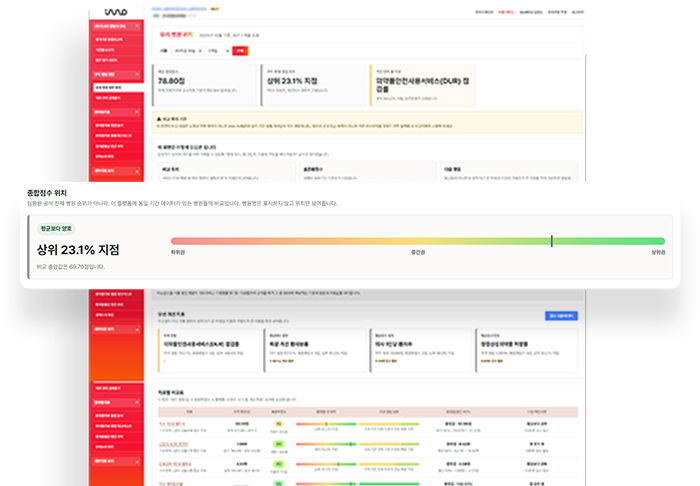Click the 평균보다 양호 badge
This screenshot has width=700, height=486.
tap(56, 228)
